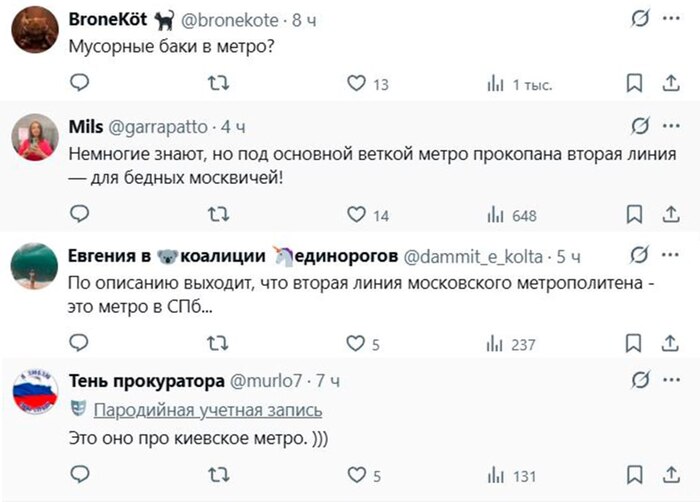
Task: Open Grok icon on Mils' tweet
Action: coord(639,127)
